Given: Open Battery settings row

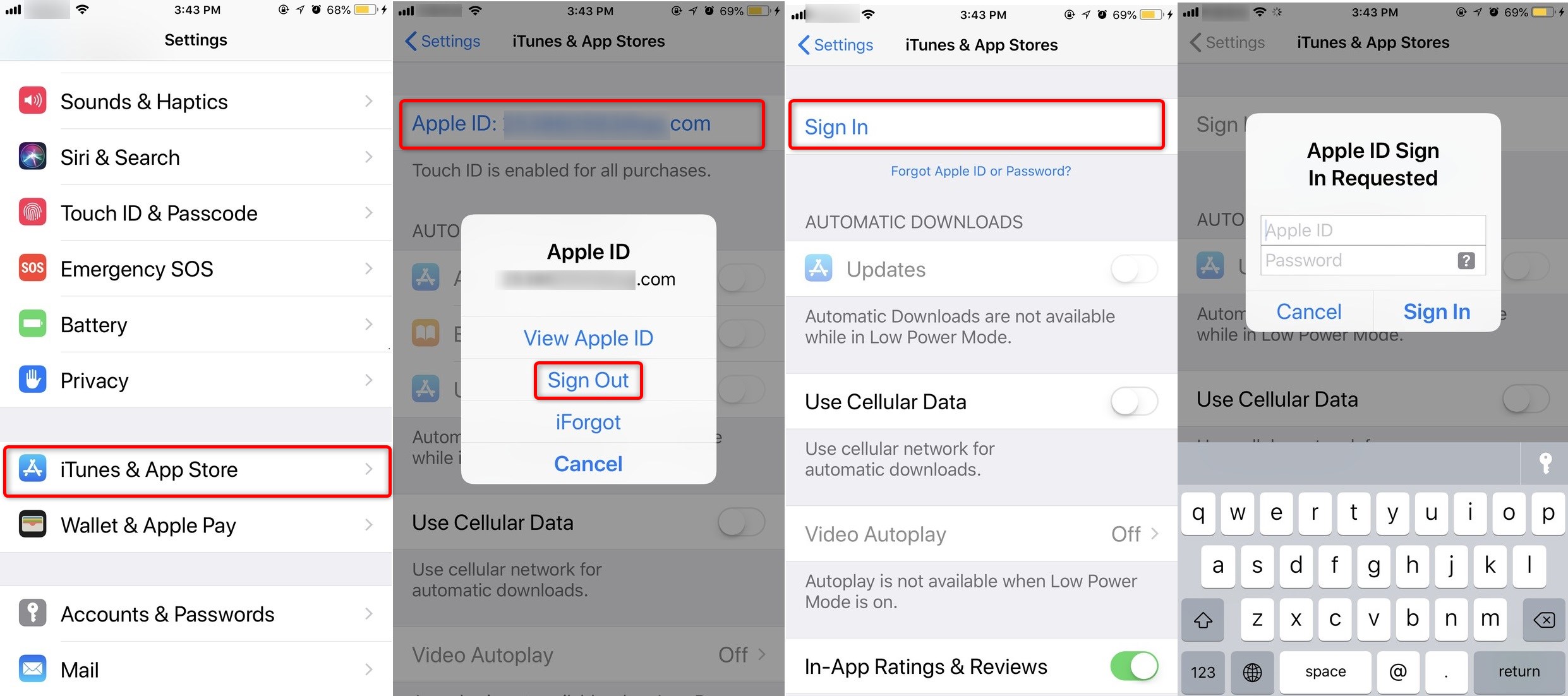Looking at the screenshot, I should pos(196,325).
